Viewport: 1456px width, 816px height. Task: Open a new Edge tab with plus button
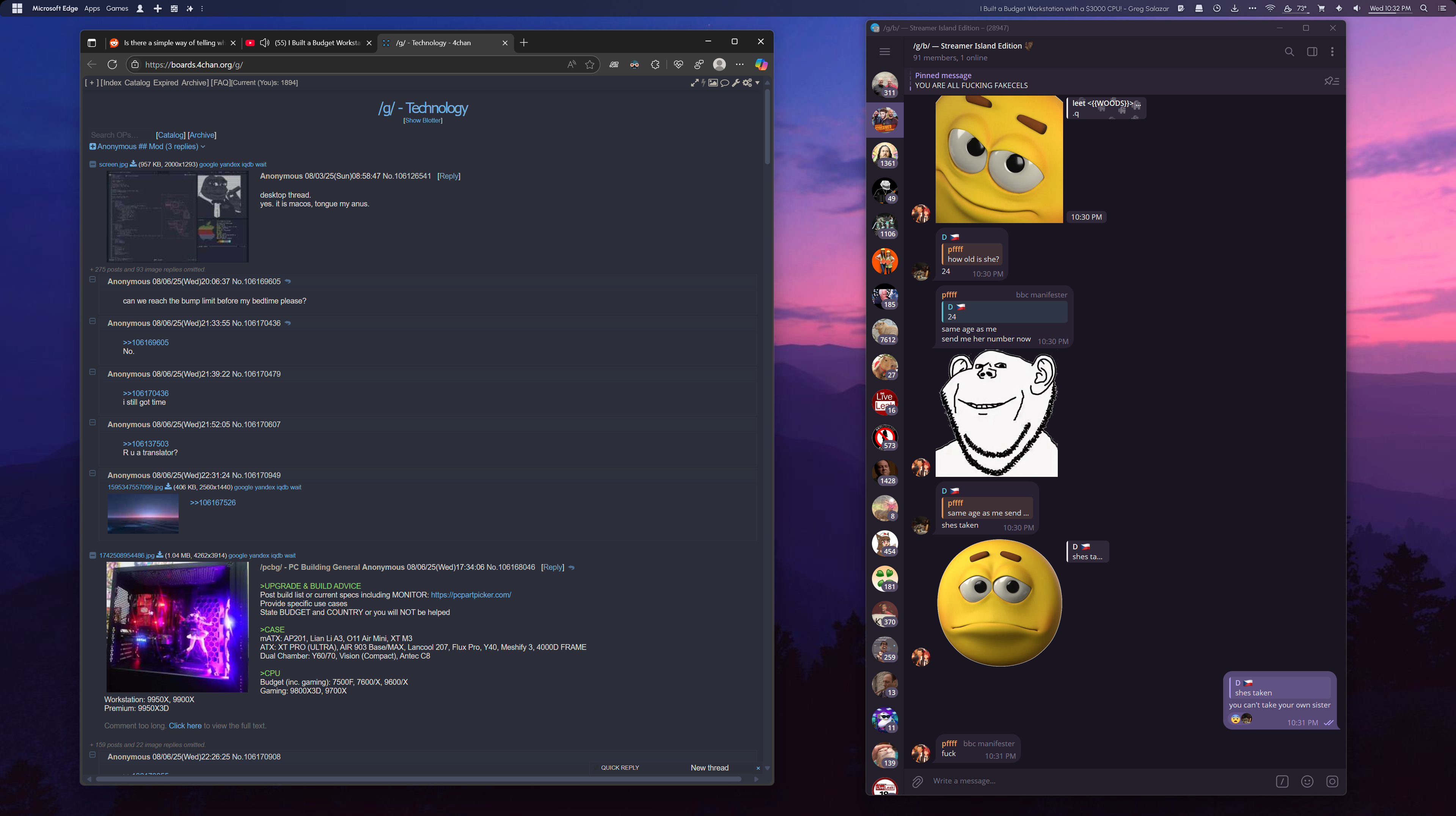(524, 42)
